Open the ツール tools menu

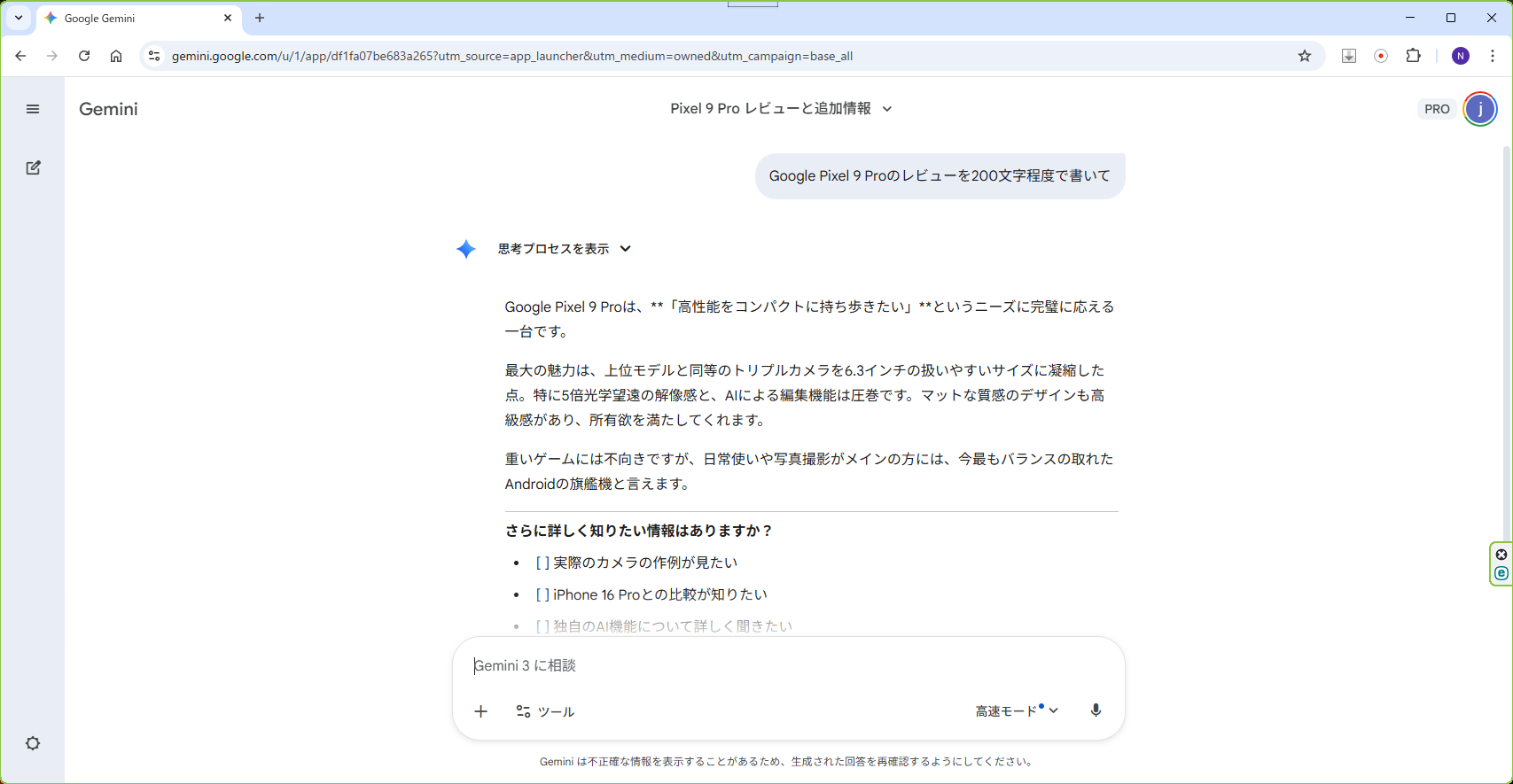[x=545, y=711]
